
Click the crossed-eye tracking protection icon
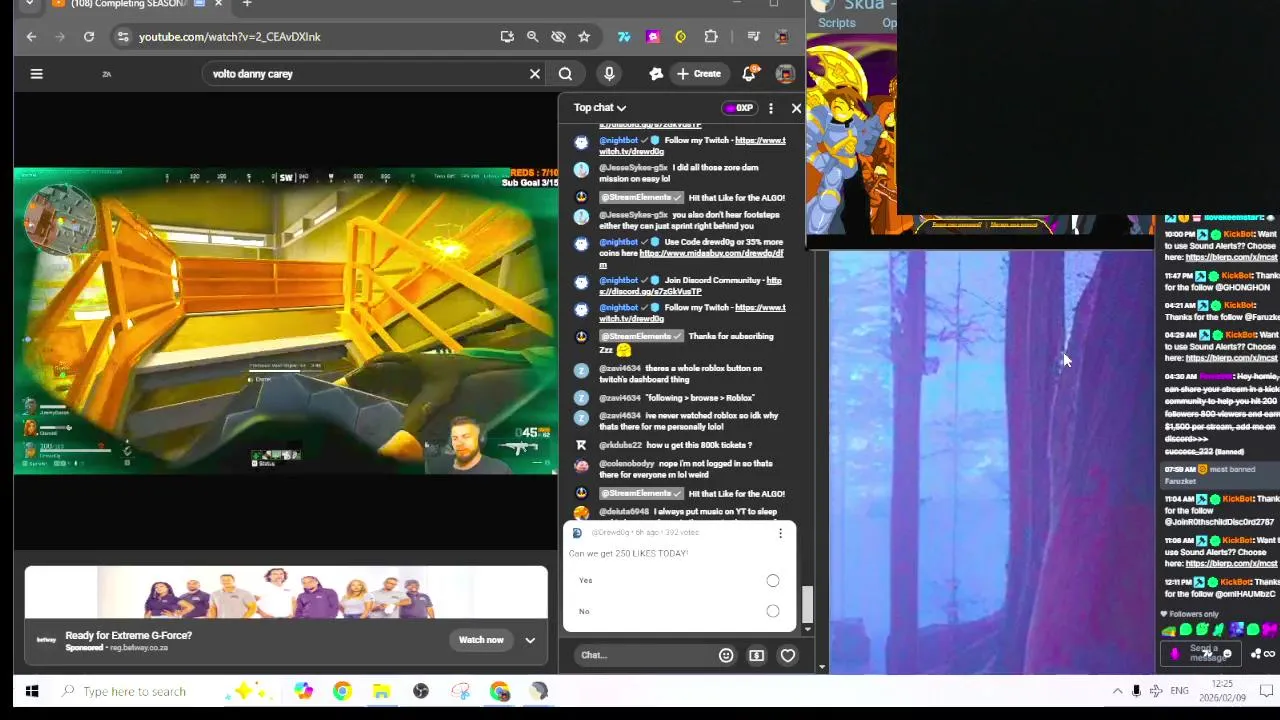(x=558, y=37)
